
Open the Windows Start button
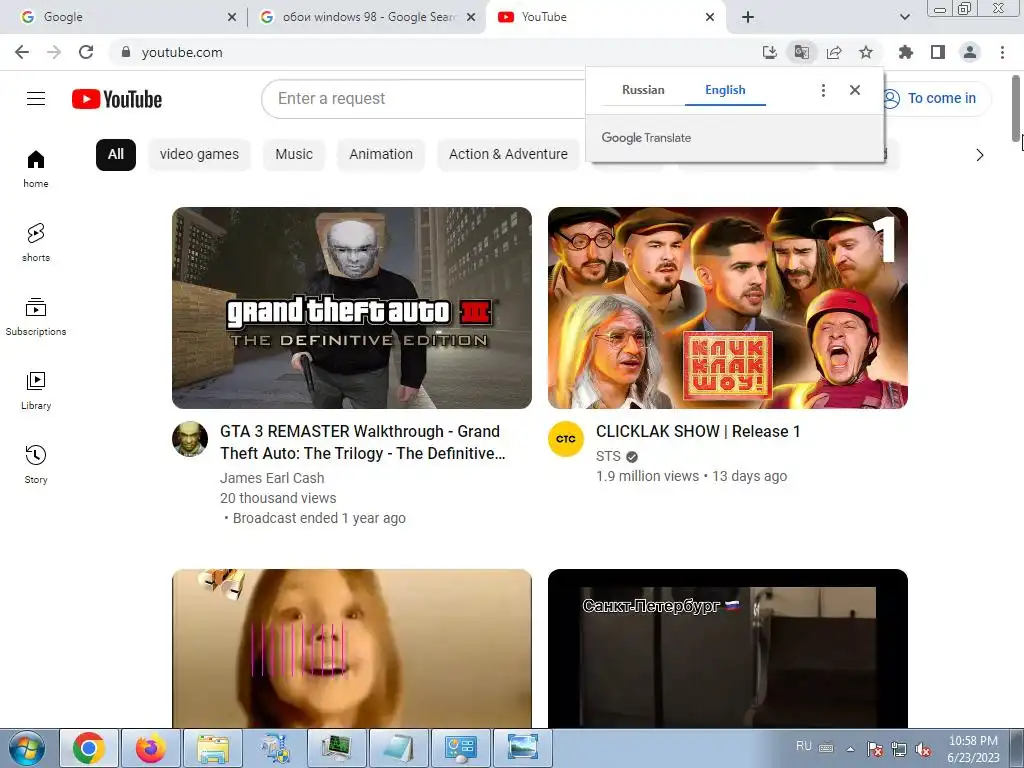27,748
